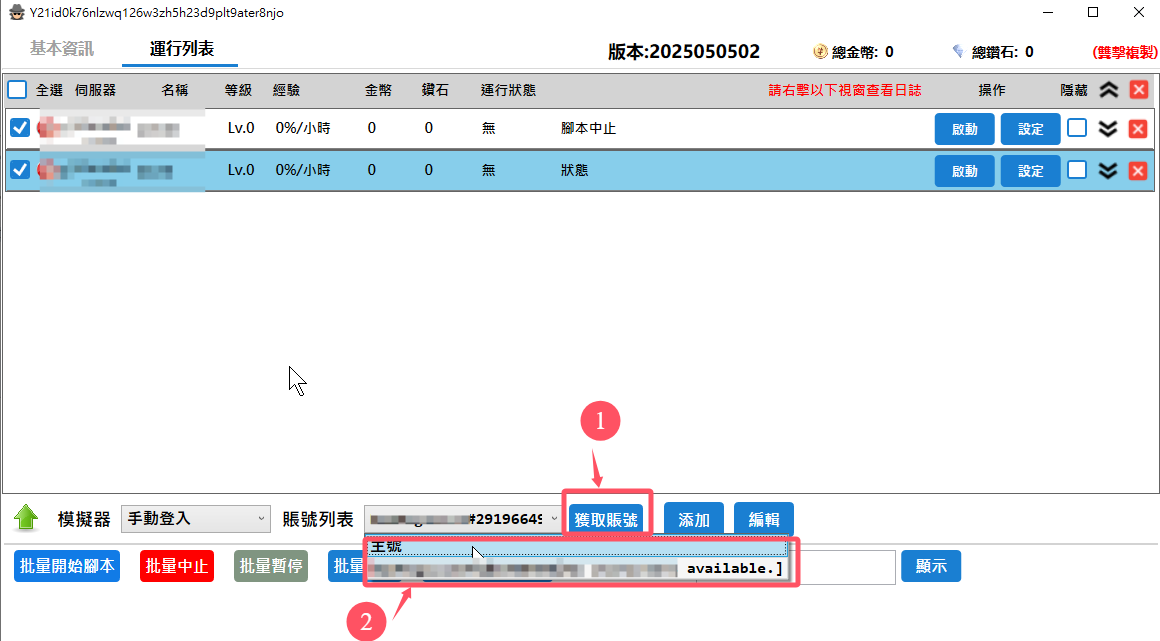This screenshot has height=641, width=1160.
Task: Select 主號 in the account dropdown list
Action: coord(578,548)
